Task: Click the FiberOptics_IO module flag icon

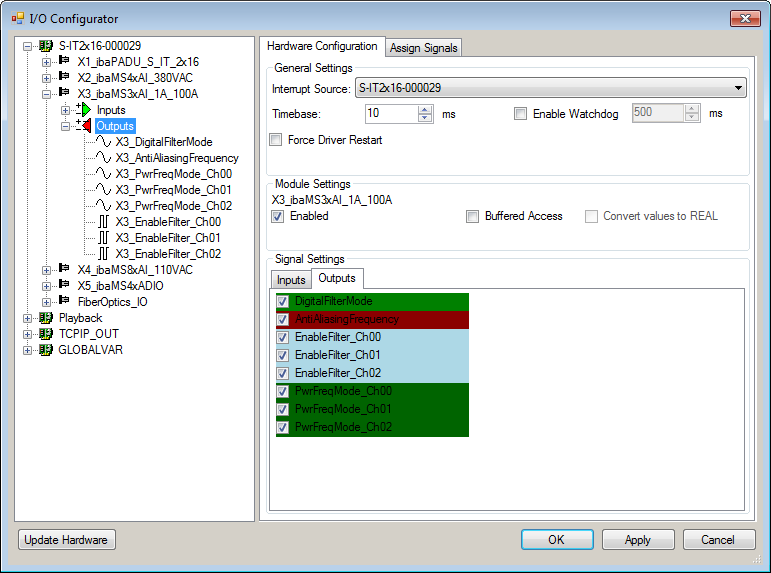Action: (64, 300)
